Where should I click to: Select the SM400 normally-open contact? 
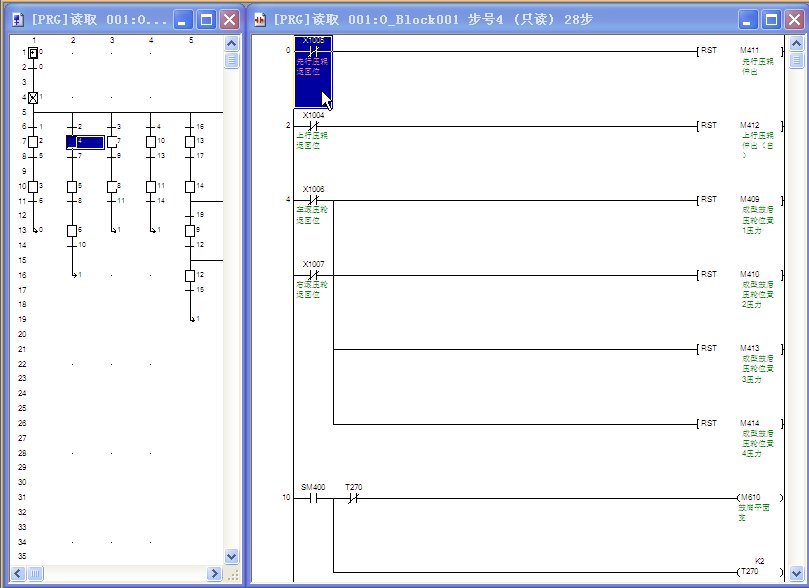[x=312, y=498]
